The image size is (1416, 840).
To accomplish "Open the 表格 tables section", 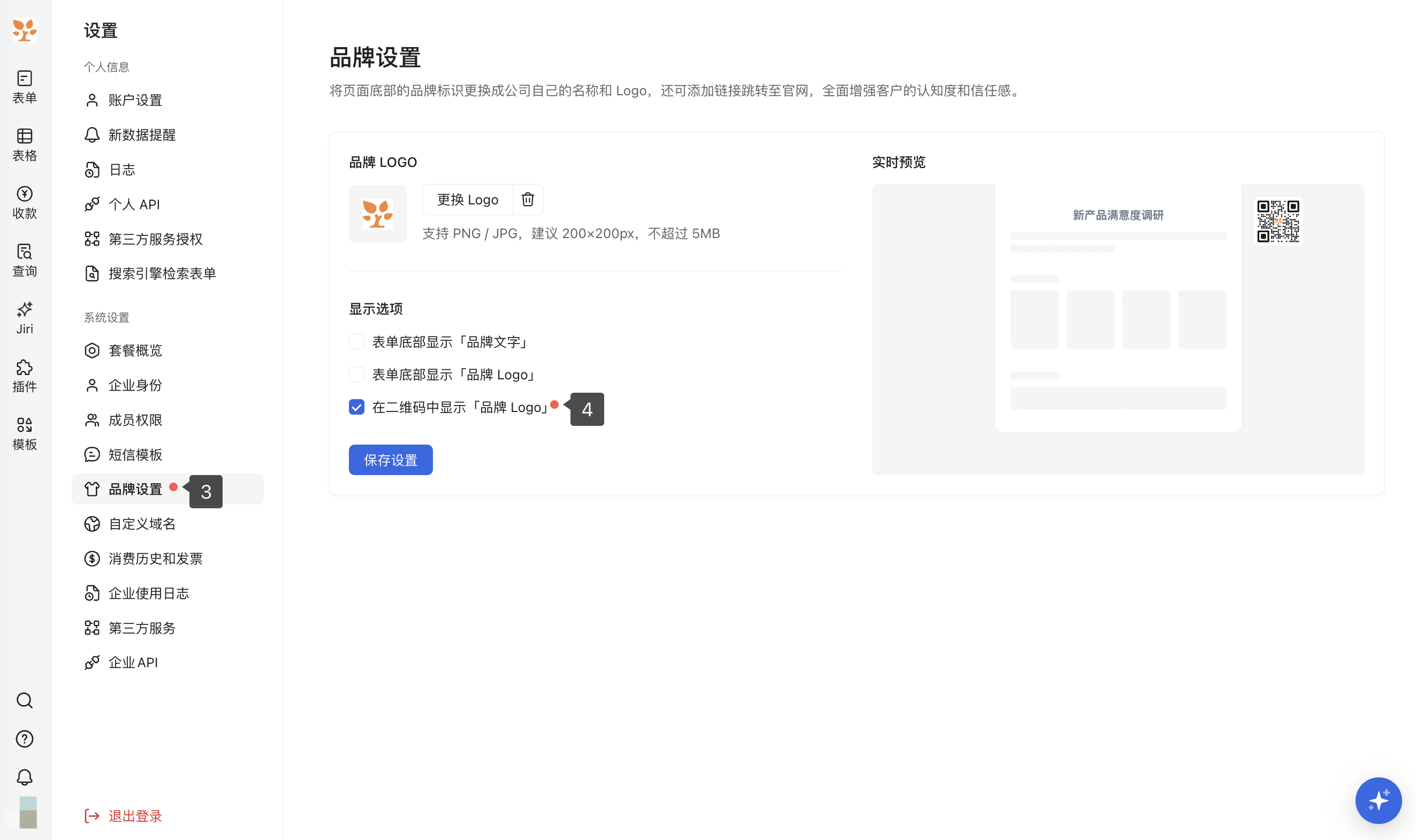I will (x=24, y=144).
